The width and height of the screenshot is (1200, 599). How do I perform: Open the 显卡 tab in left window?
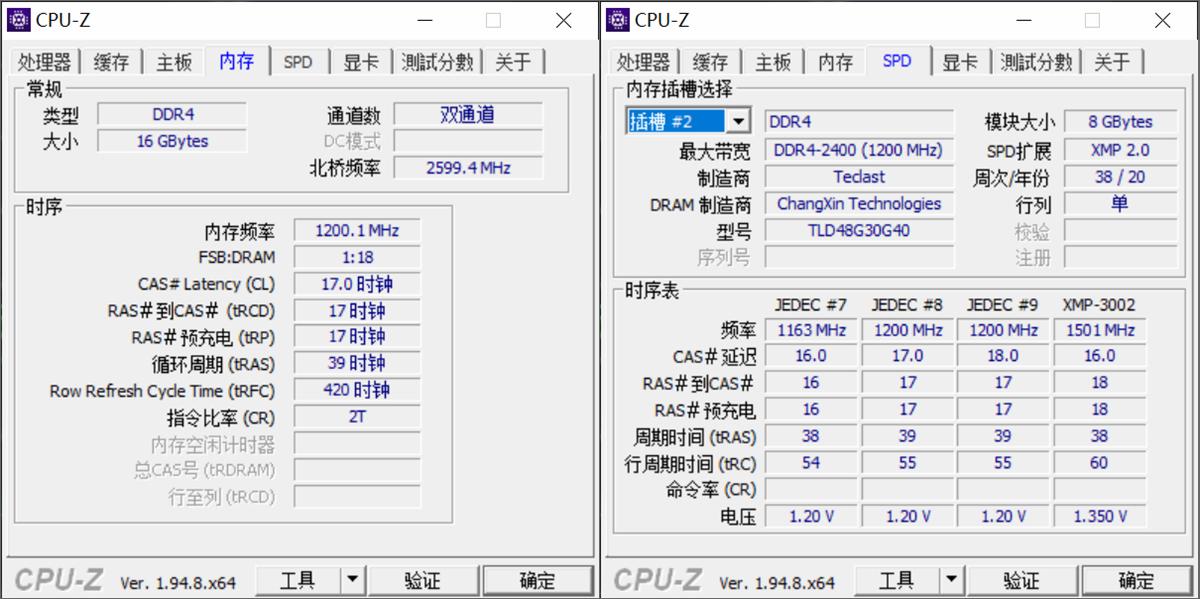361,62
